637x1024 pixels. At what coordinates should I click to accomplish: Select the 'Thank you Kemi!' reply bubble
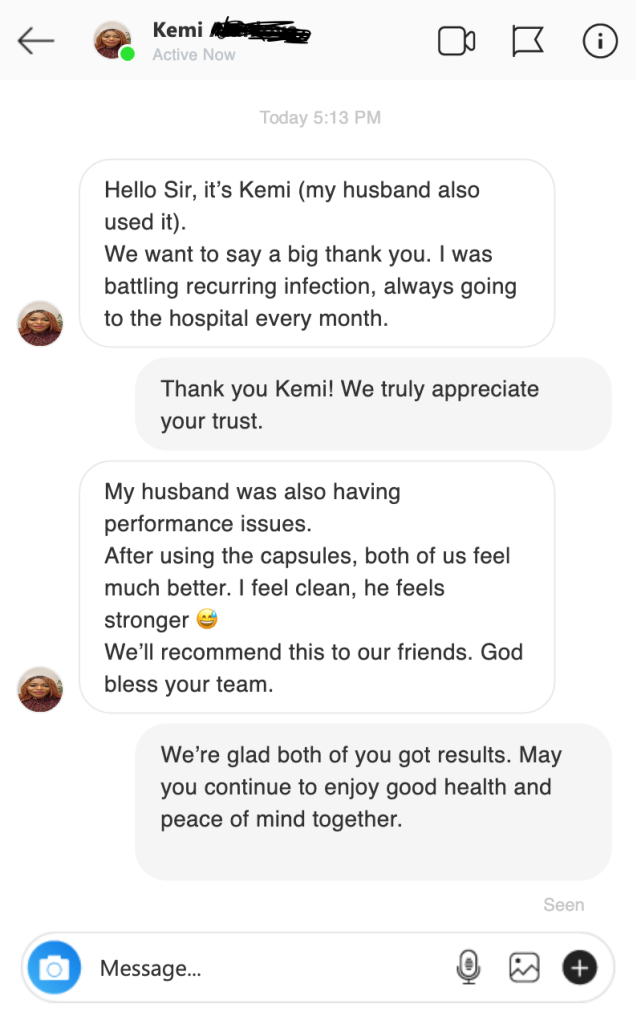(373, 404)
